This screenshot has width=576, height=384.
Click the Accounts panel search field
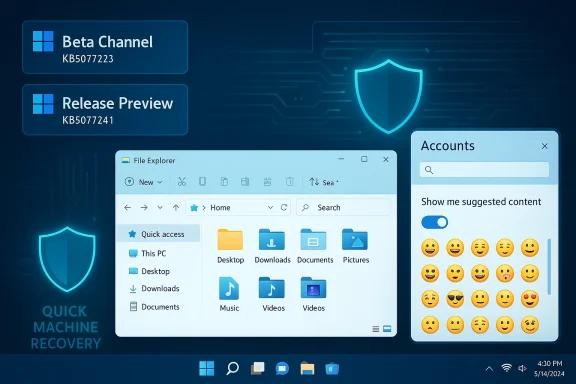point(484,169)
